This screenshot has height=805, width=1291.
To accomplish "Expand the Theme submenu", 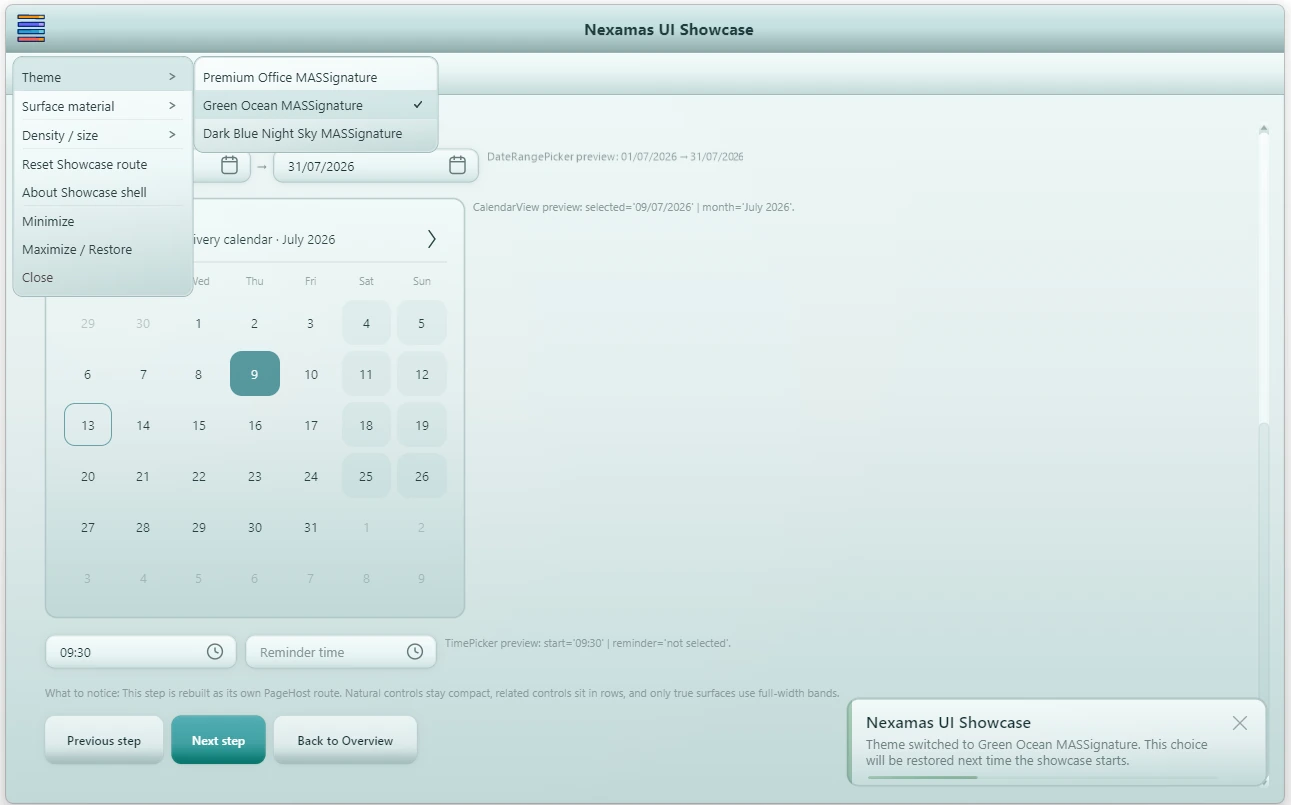I will 102,77.
